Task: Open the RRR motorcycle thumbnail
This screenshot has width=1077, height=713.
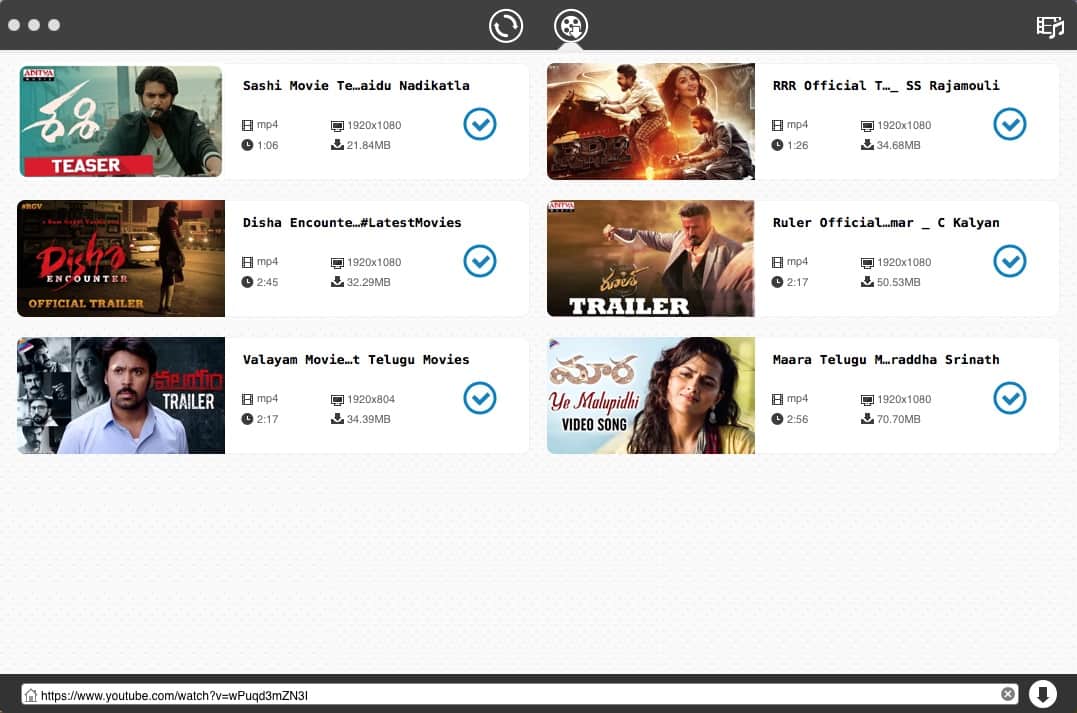Action: coord(650,122)
